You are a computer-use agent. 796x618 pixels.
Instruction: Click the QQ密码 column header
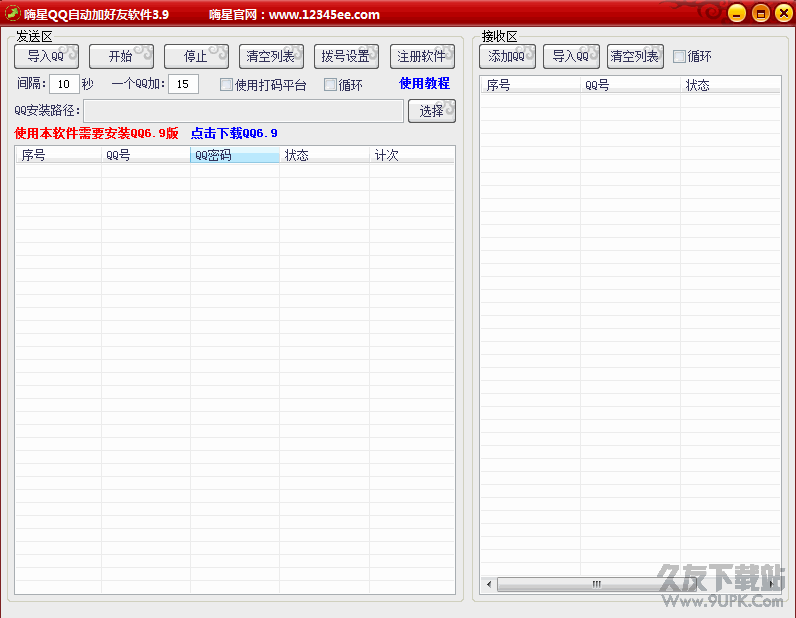pos(235,155)
